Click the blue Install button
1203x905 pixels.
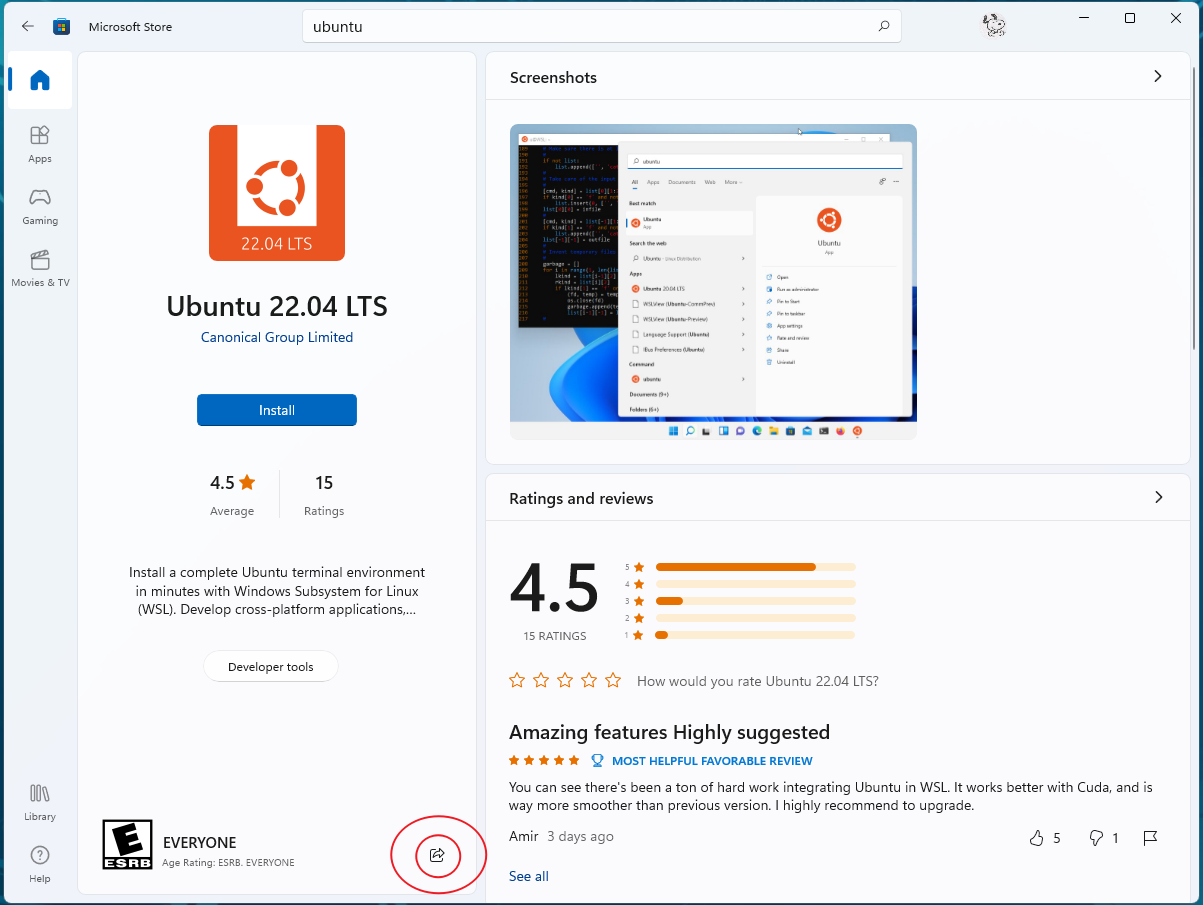(x=277, y=410)
